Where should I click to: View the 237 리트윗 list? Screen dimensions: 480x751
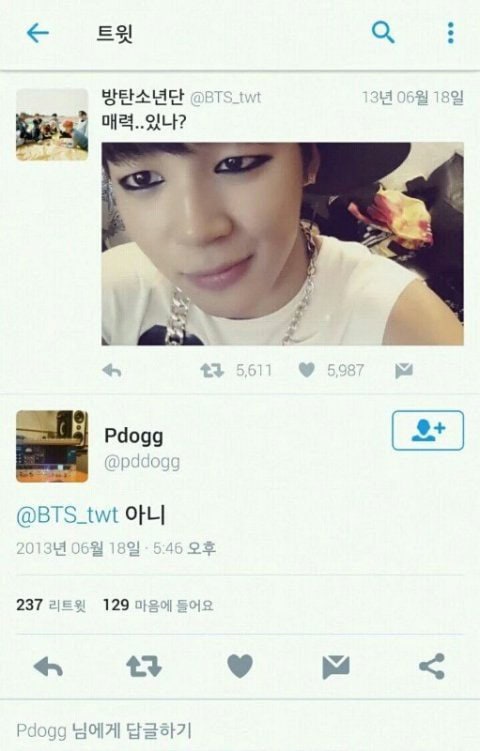coord(51,605)
